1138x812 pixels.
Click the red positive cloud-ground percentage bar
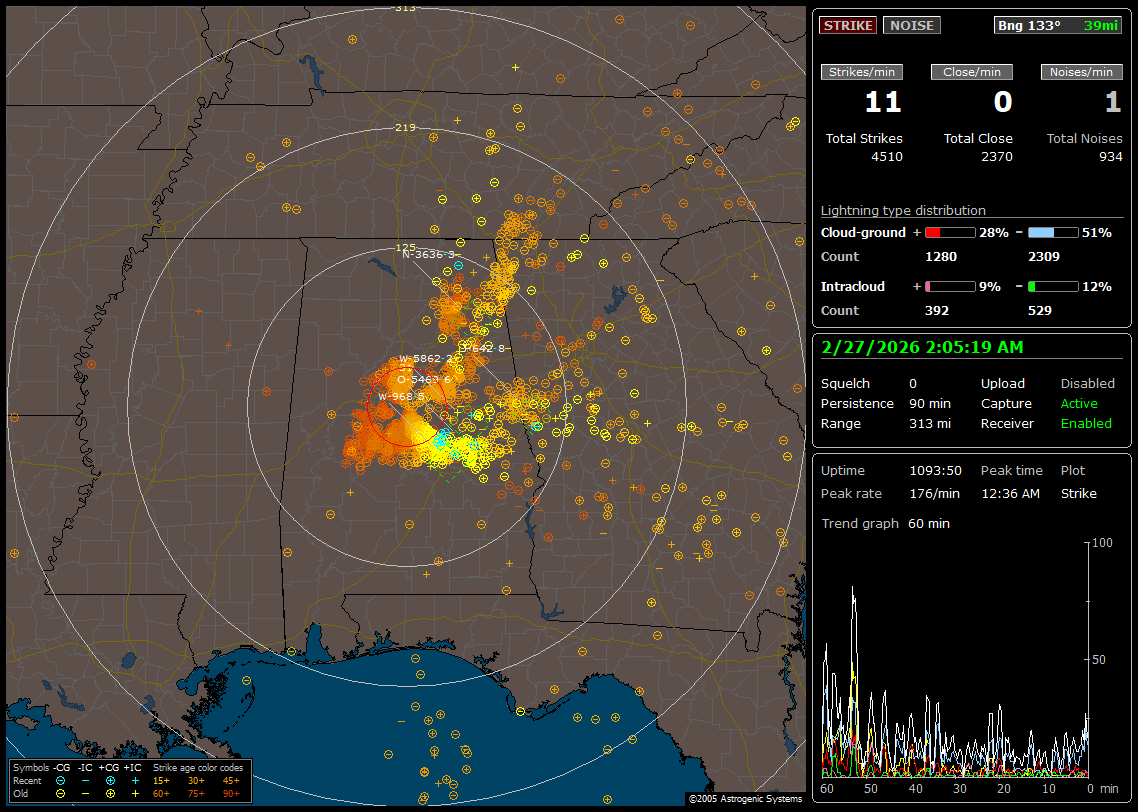point(949,232)
